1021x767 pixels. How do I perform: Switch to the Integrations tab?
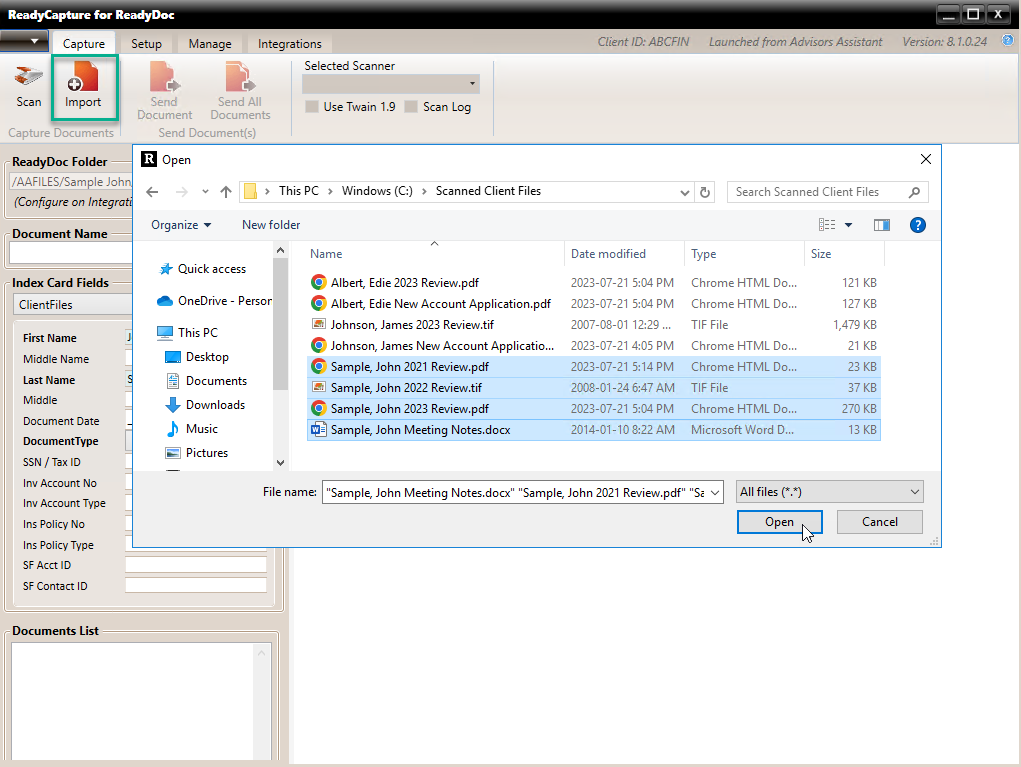click(290, 43)
